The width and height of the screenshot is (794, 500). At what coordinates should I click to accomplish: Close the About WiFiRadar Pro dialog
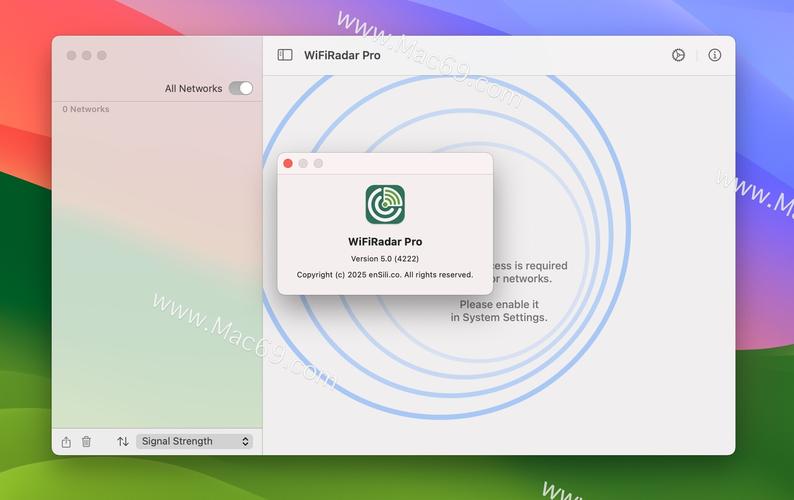click(x=288, y=163)
